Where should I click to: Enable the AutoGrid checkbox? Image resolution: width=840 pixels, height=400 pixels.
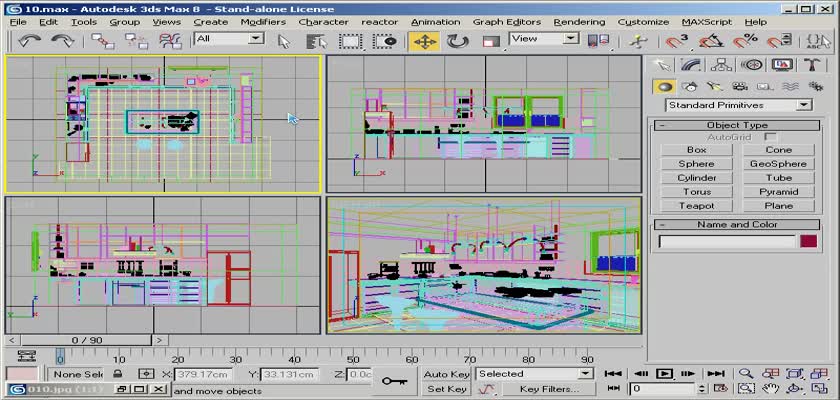click(x=770, y=136)
